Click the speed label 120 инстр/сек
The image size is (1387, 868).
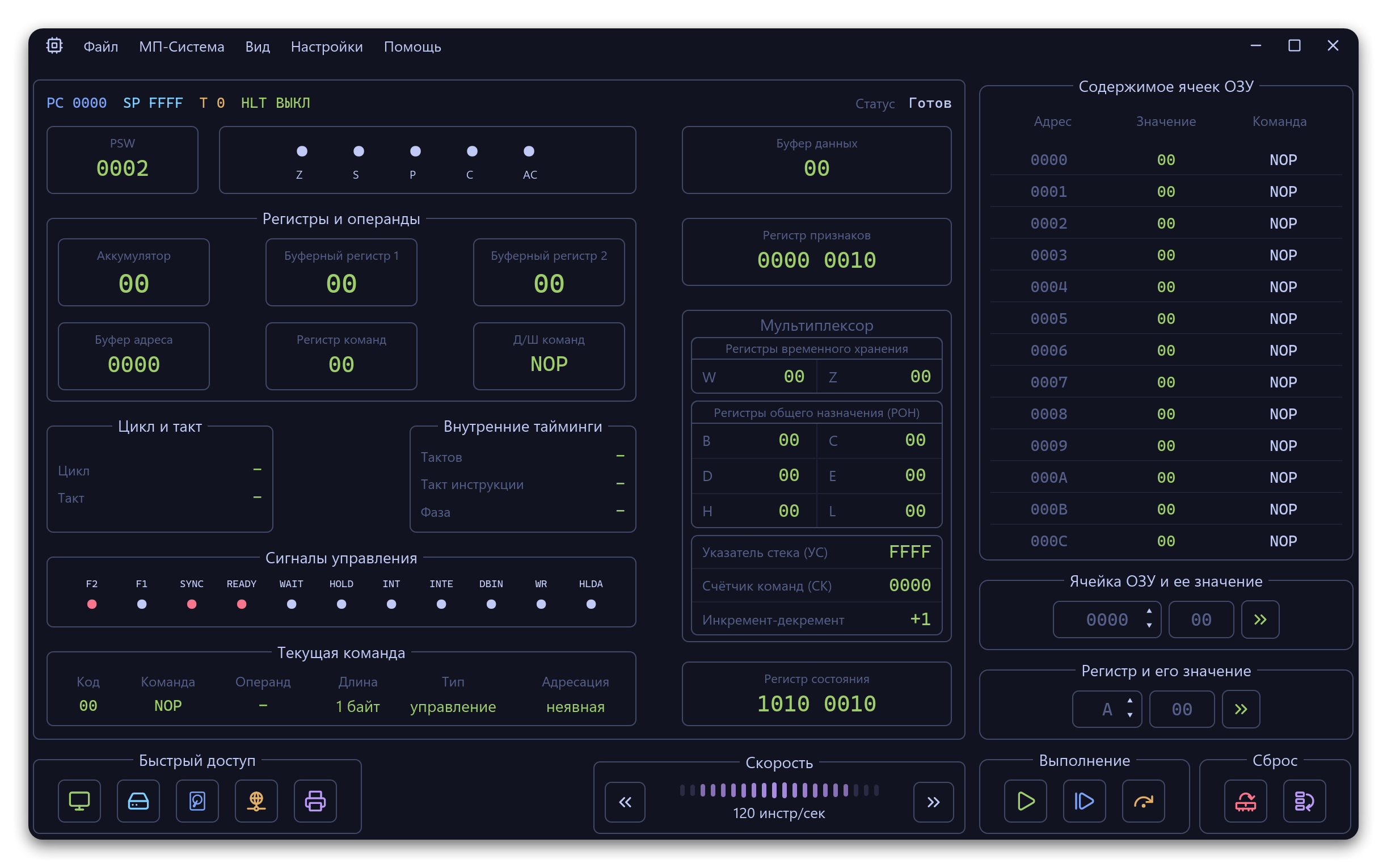[779, 813]
